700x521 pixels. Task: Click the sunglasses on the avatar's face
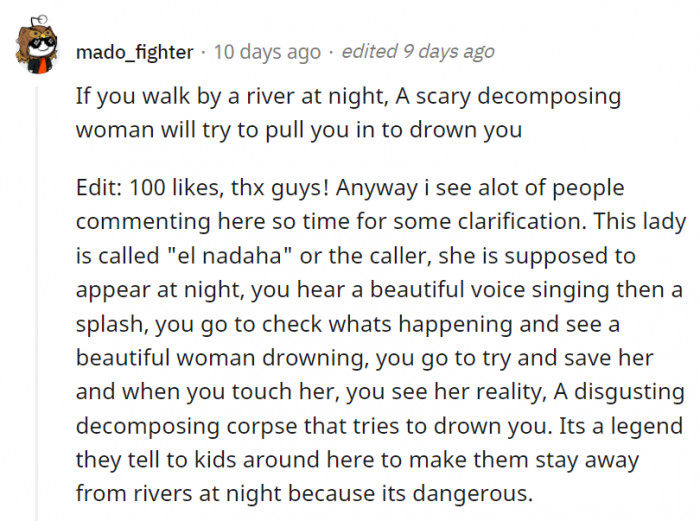tap(42, 44)
